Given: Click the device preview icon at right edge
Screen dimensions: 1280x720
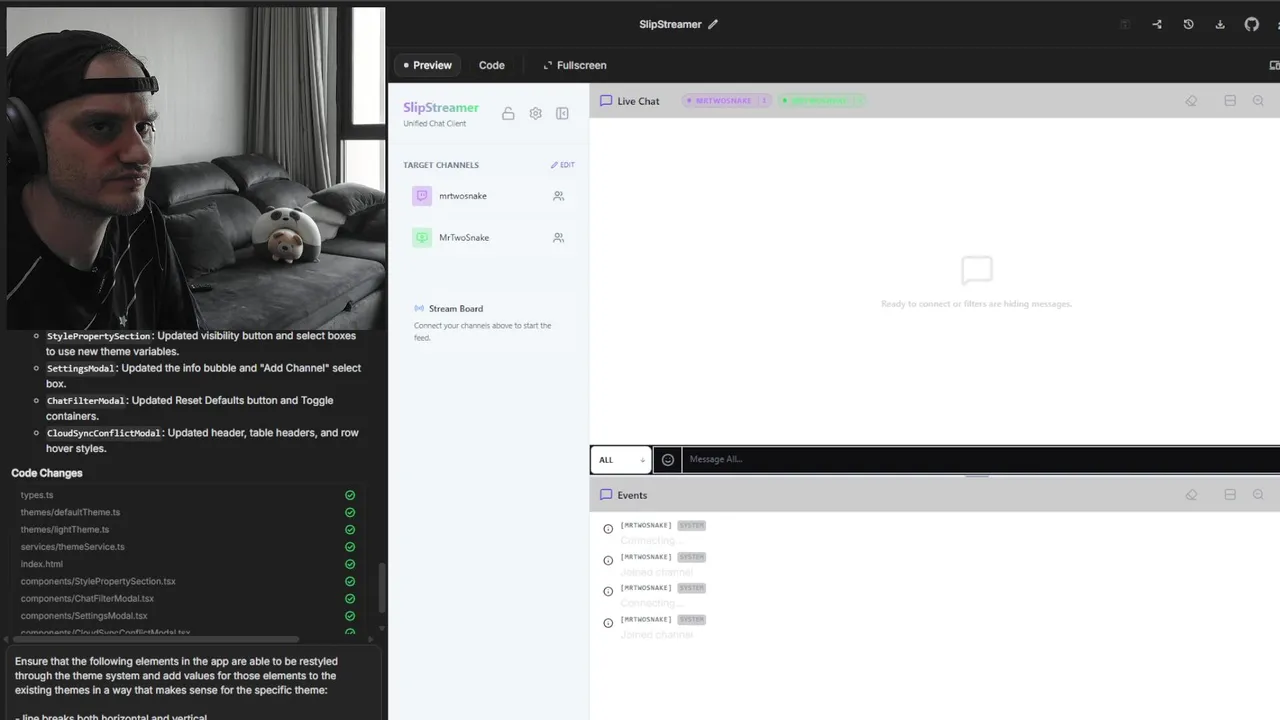Looking at the screenshot, I should [x=1274, y=65].
